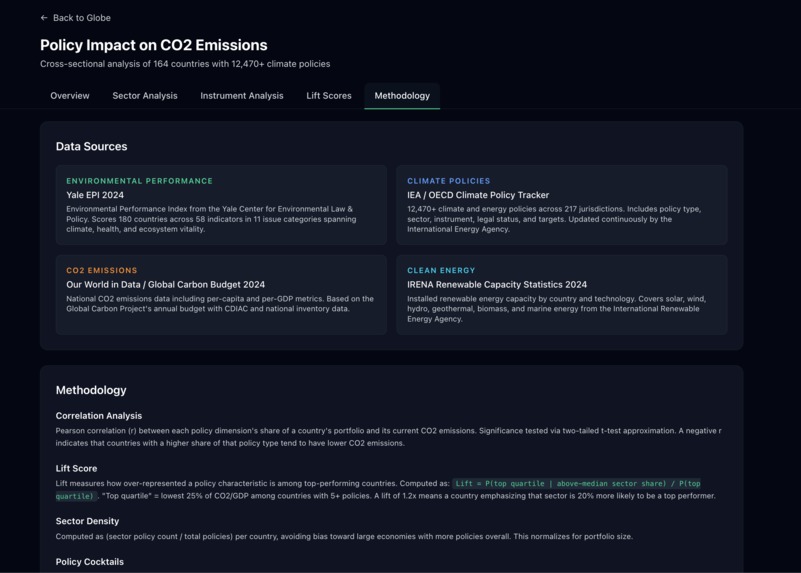Click IEA / OECD Climate Policy Tracker title
801x573 pixels.
478,195
